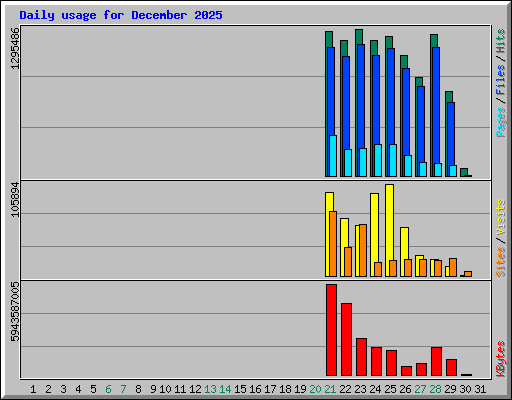Click green weekend day label 6
This screenshot has width=512, height=400.
point(108,389)
